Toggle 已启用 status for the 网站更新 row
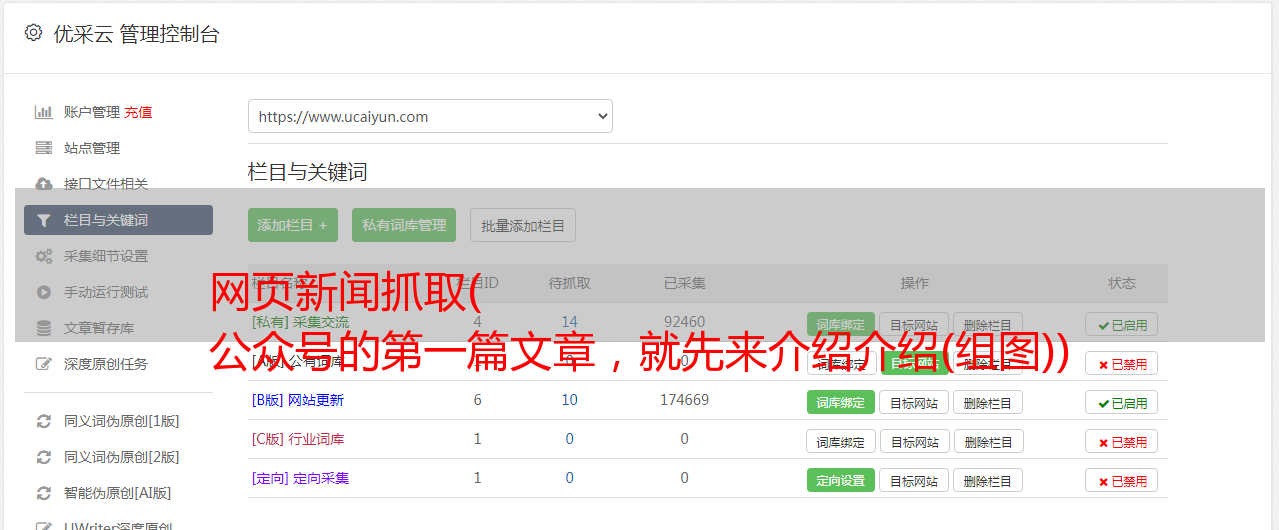1279x530 pixels. (x=1122, y=402)
